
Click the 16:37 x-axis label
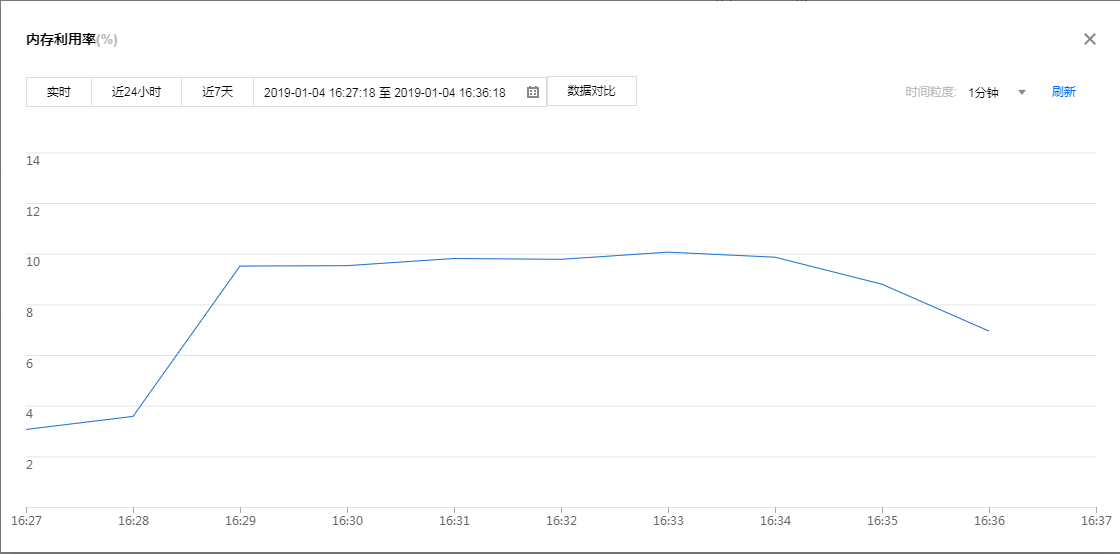pos(1096,521)
